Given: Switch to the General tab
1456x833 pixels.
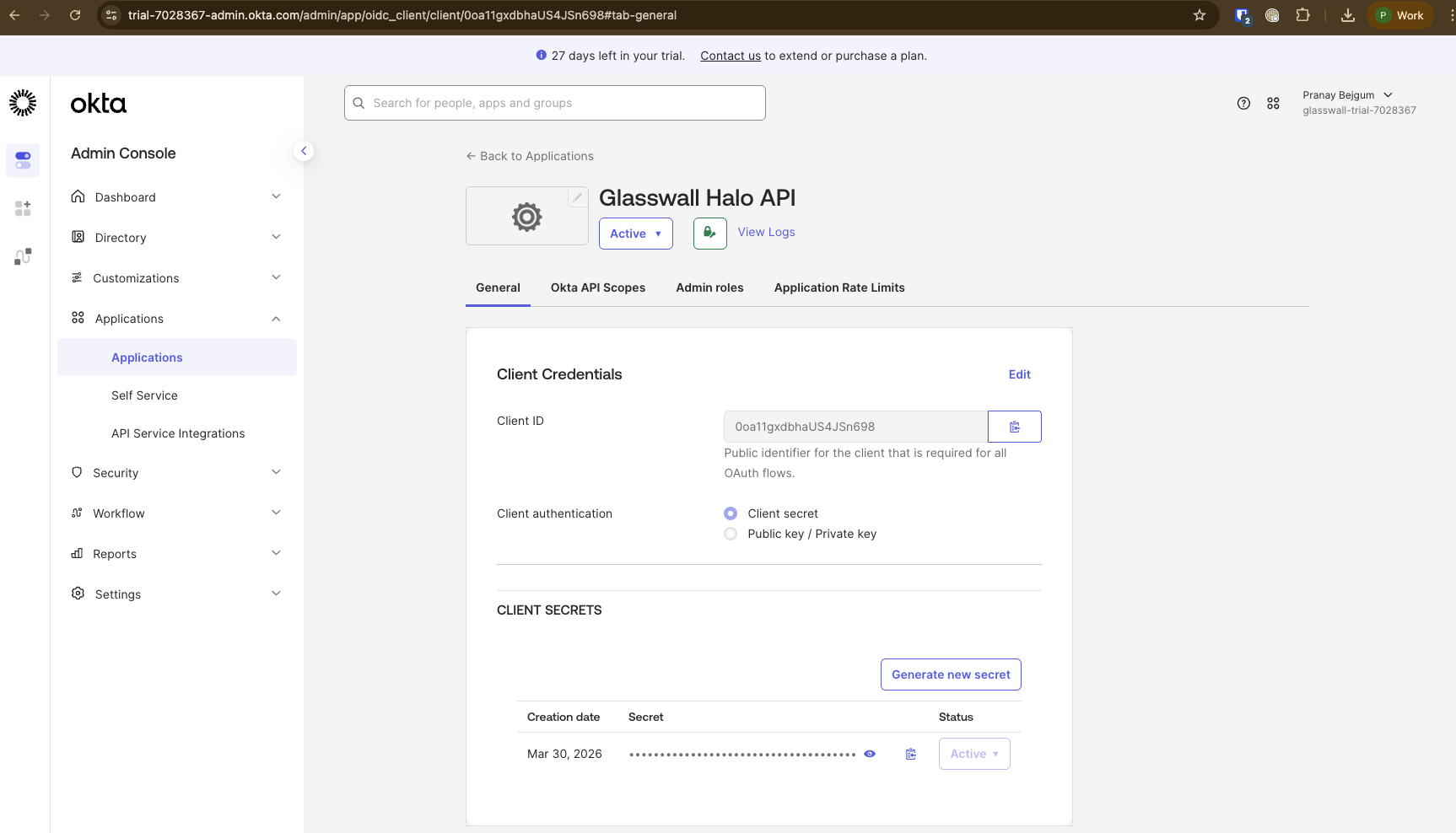Looking at the screenshot, I should click(498, 288).
